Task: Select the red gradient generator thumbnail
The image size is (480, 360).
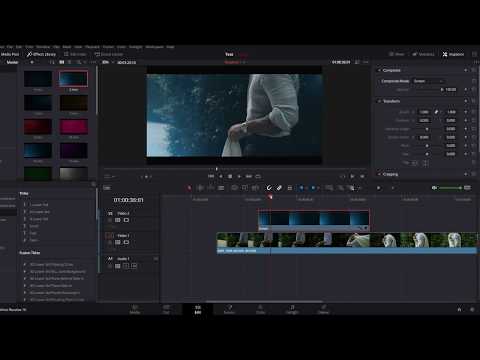Action: tap(38, 127)
